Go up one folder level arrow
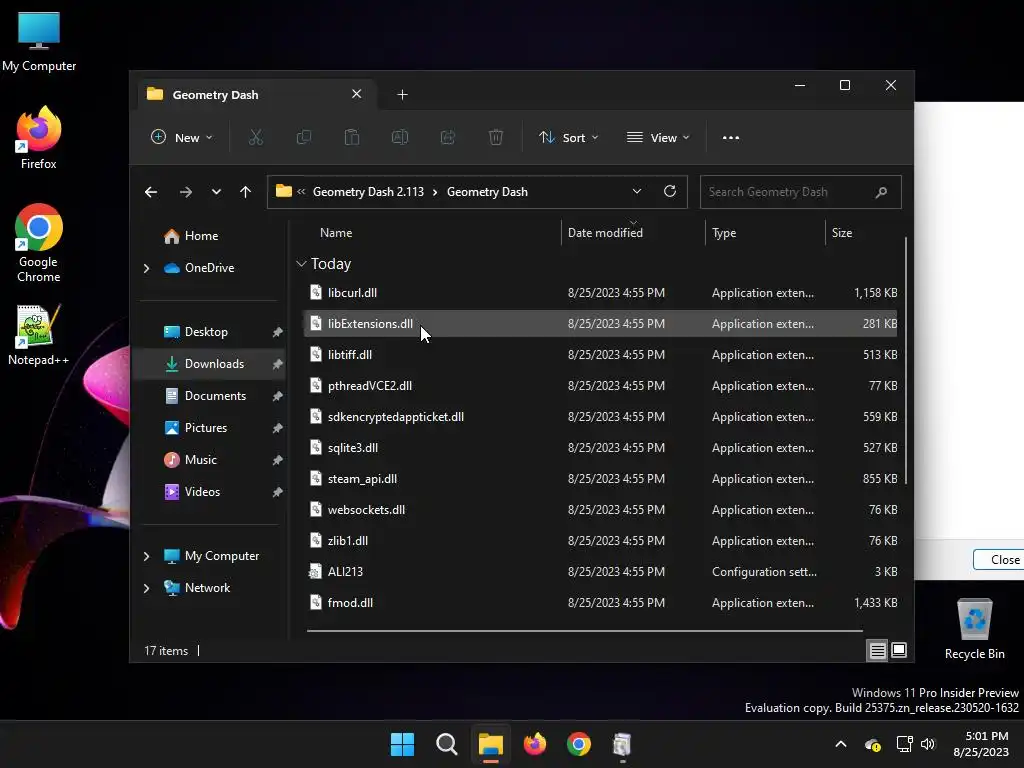Screen dimensions: 1024x768 pos(246,192)
